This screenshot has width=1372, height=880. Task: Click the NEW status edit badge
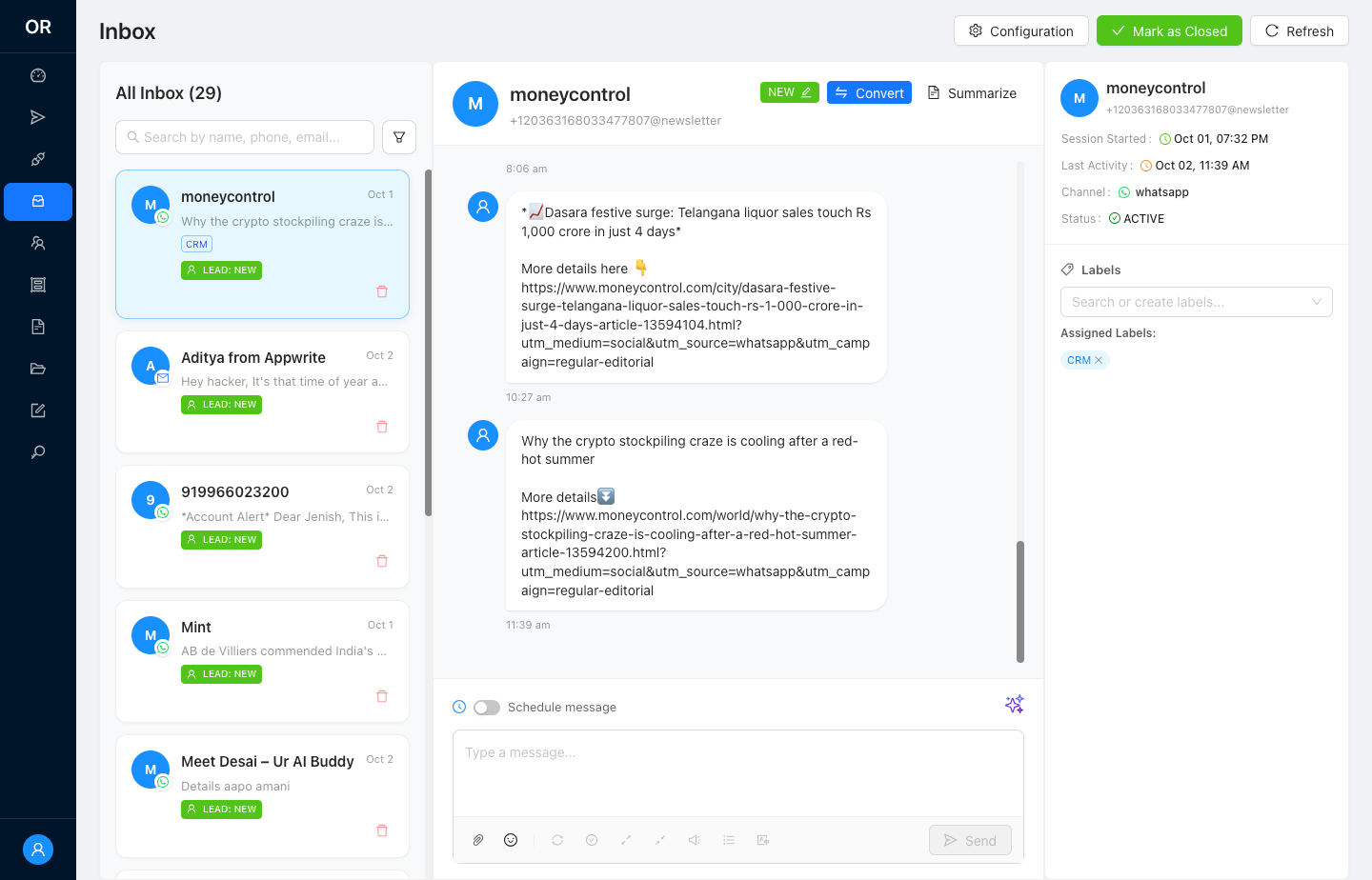point(789,92)
